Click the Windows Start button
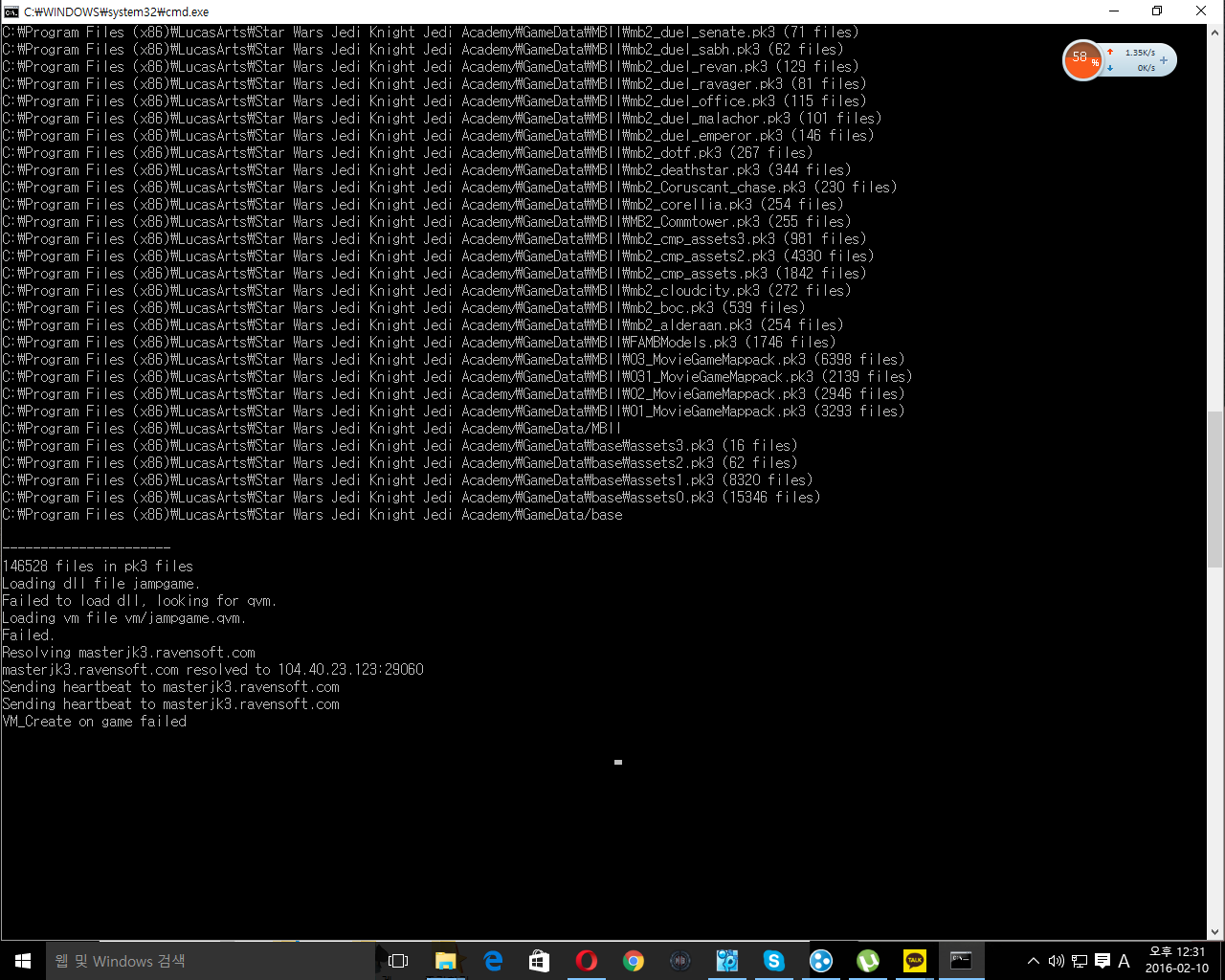This screenshot has width=1225, height=980. [x=23, y=961]
